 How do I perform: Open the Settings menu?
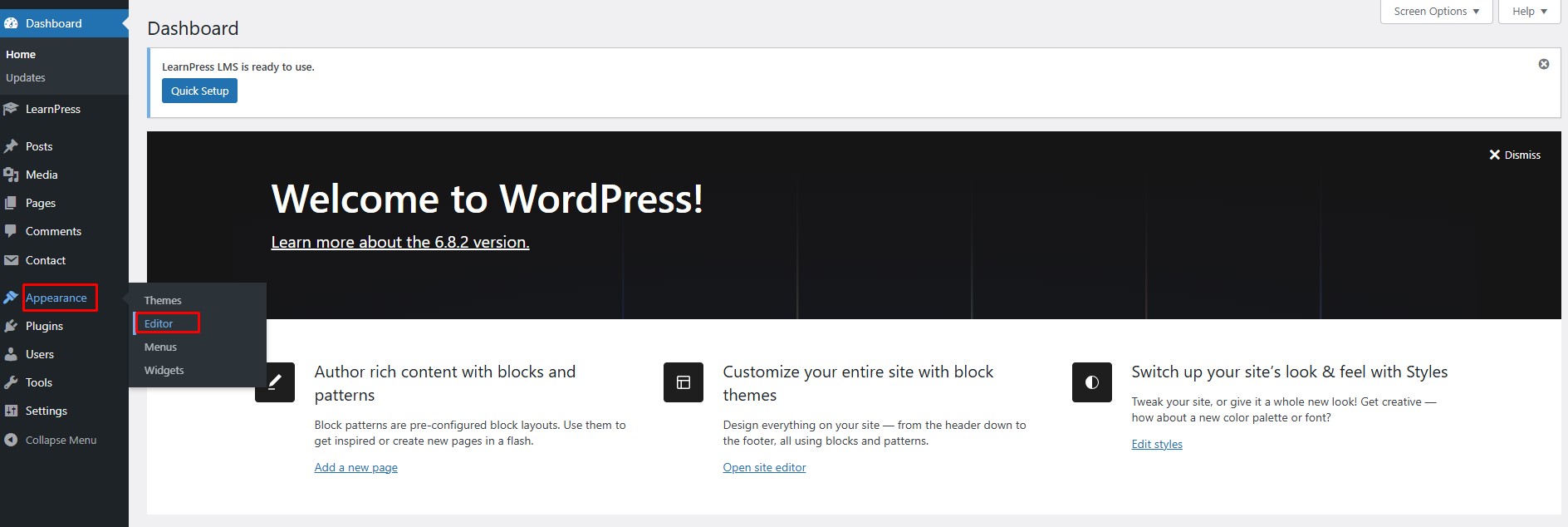point(64,411)
